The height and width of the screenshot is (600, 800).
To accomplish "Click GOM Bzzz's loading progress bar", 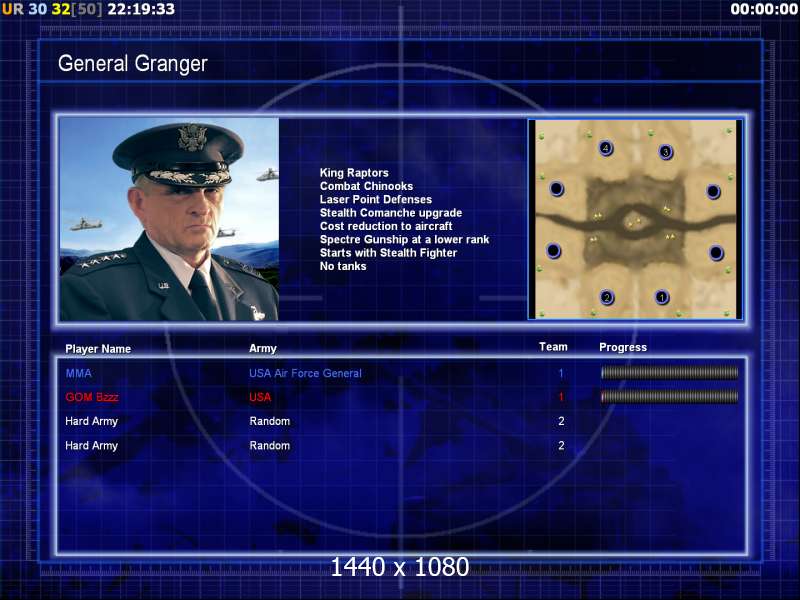I will [x=669, y=396].
